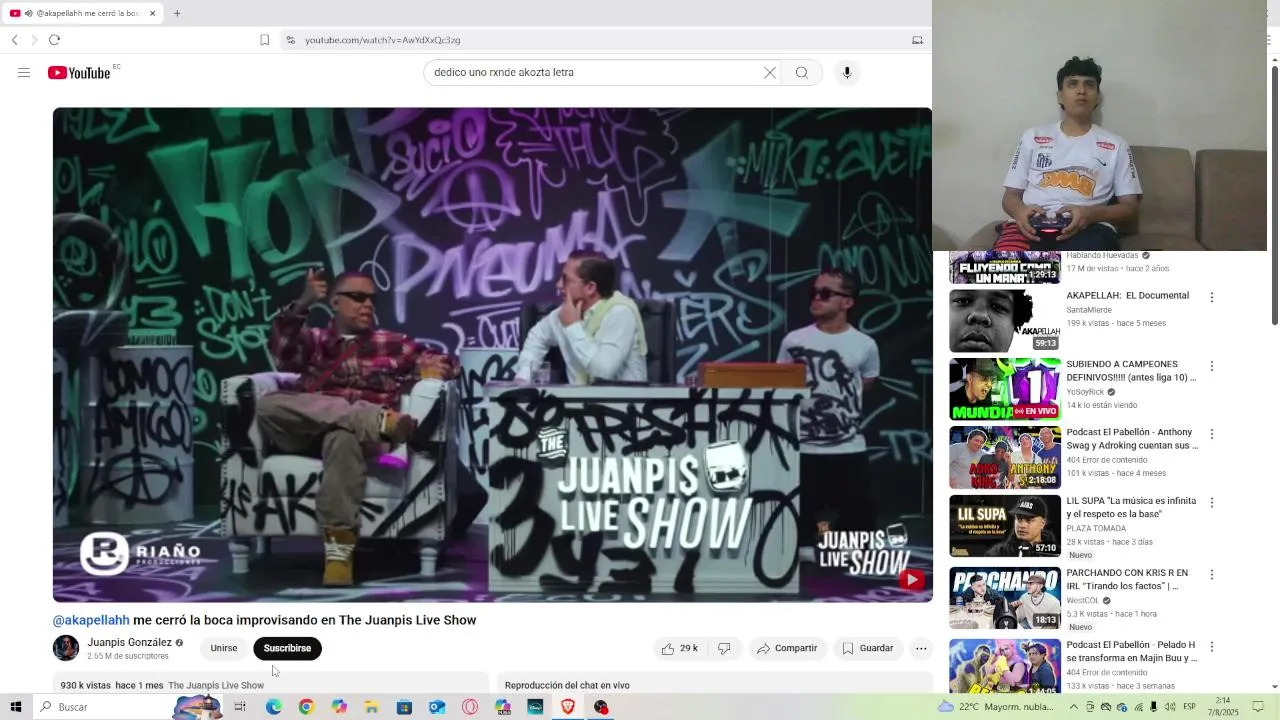The width and height of the screenshot is (1280, 720).
Task: Open the weather widget 22°C
Action: (x=996, y=707)
